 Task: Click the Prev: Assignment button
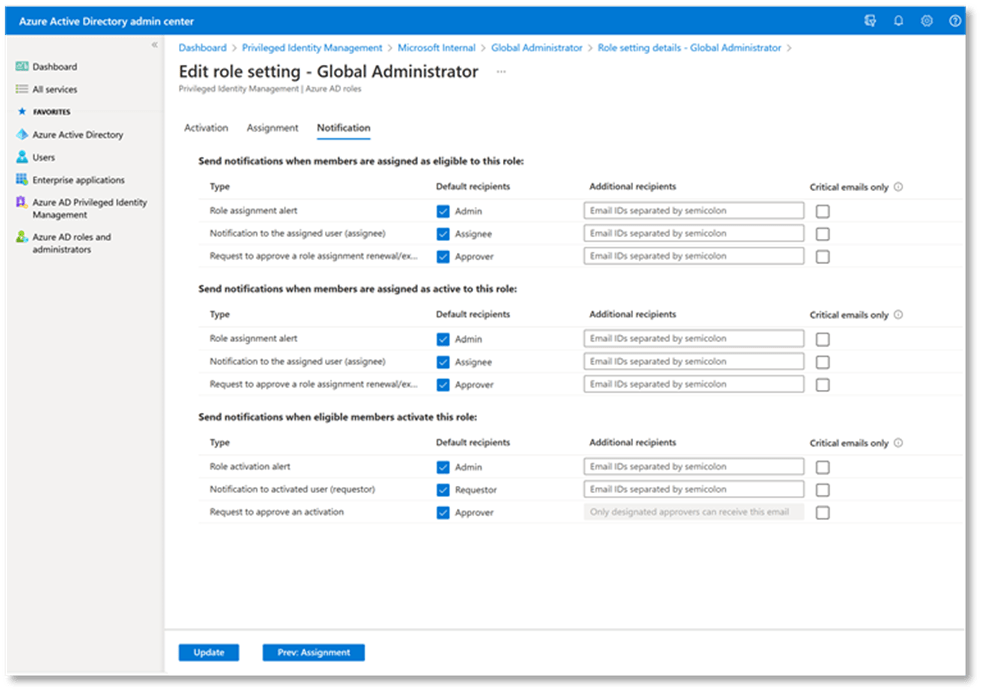pos(313,653)
